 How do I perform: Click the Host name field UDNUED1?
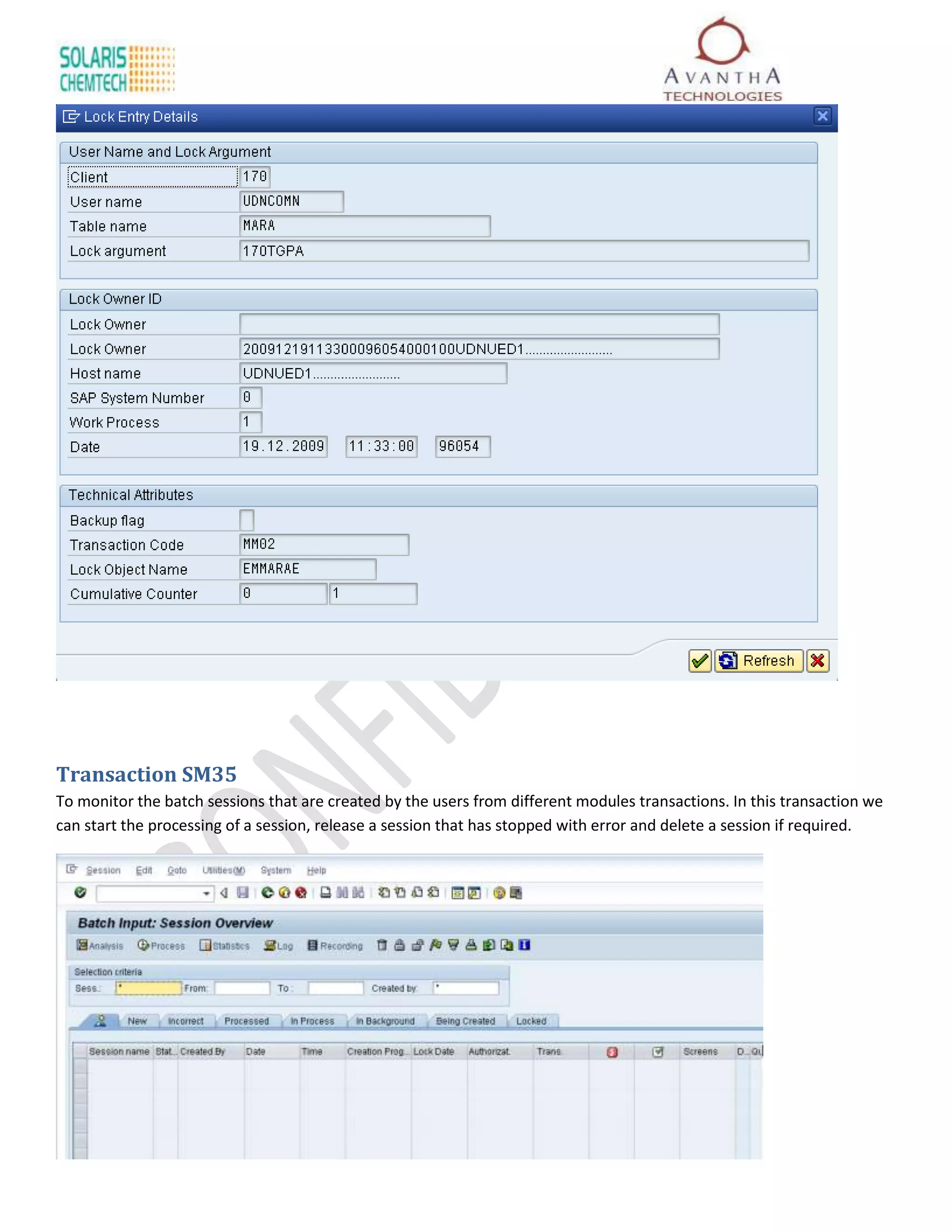point(373,373)
